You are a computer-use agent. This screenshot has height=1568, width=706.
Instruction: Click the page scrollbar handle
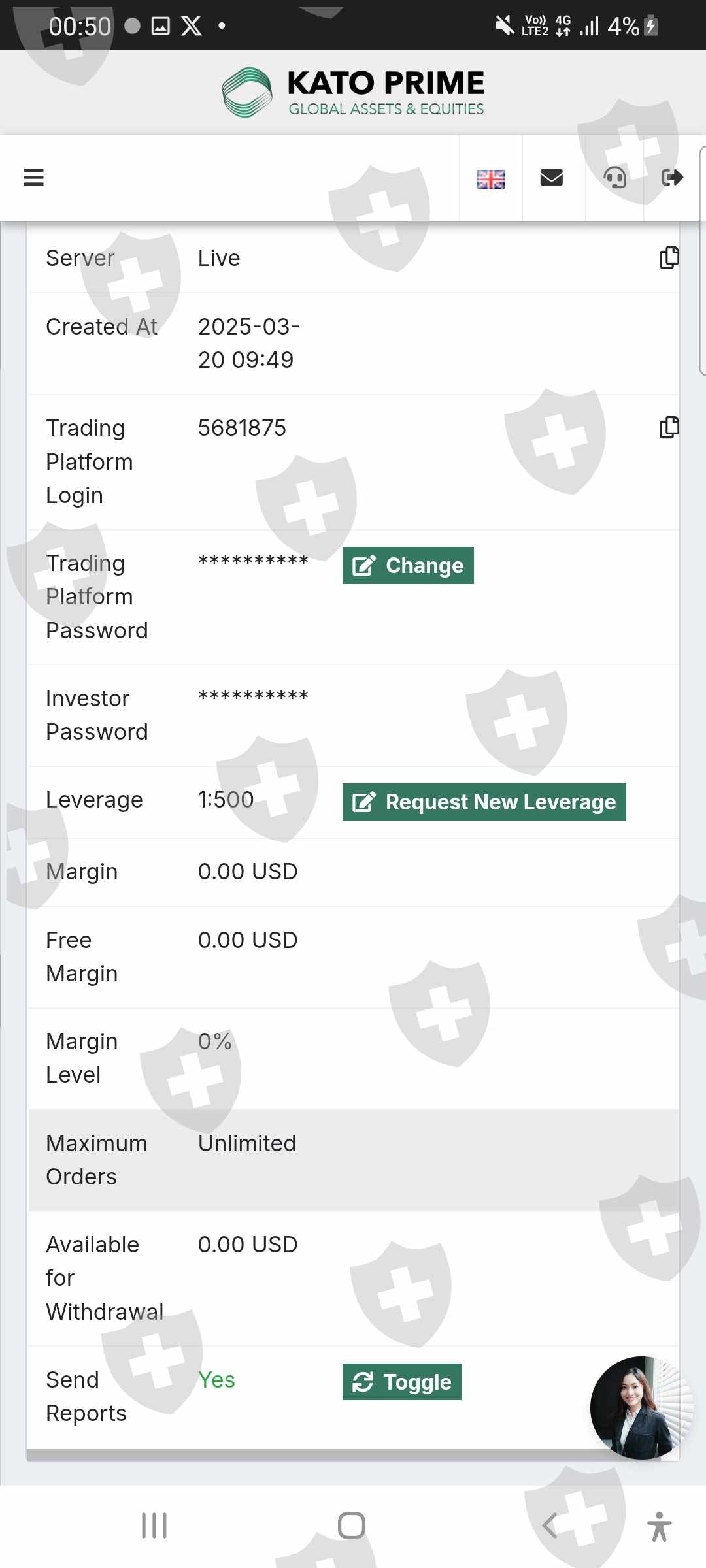tap(702, 261)
